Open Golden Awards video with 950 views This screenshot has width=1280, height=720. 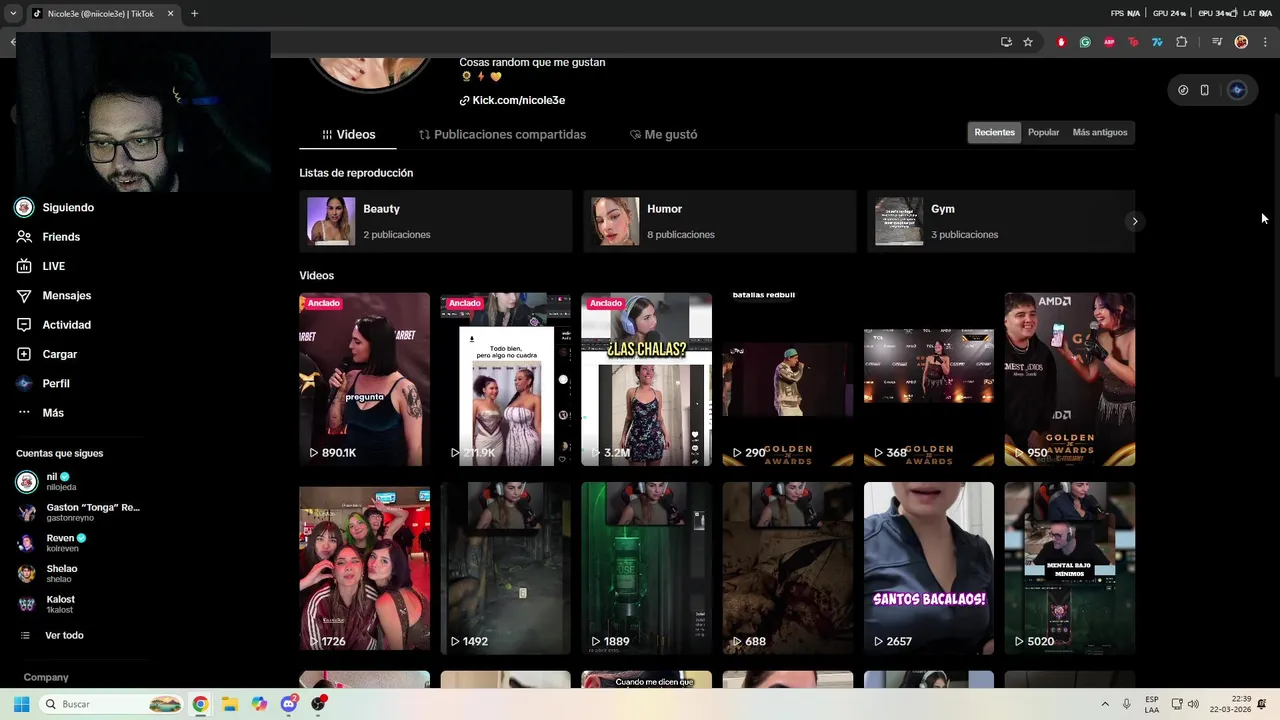pyautogui.click(x=1070, y=379)
